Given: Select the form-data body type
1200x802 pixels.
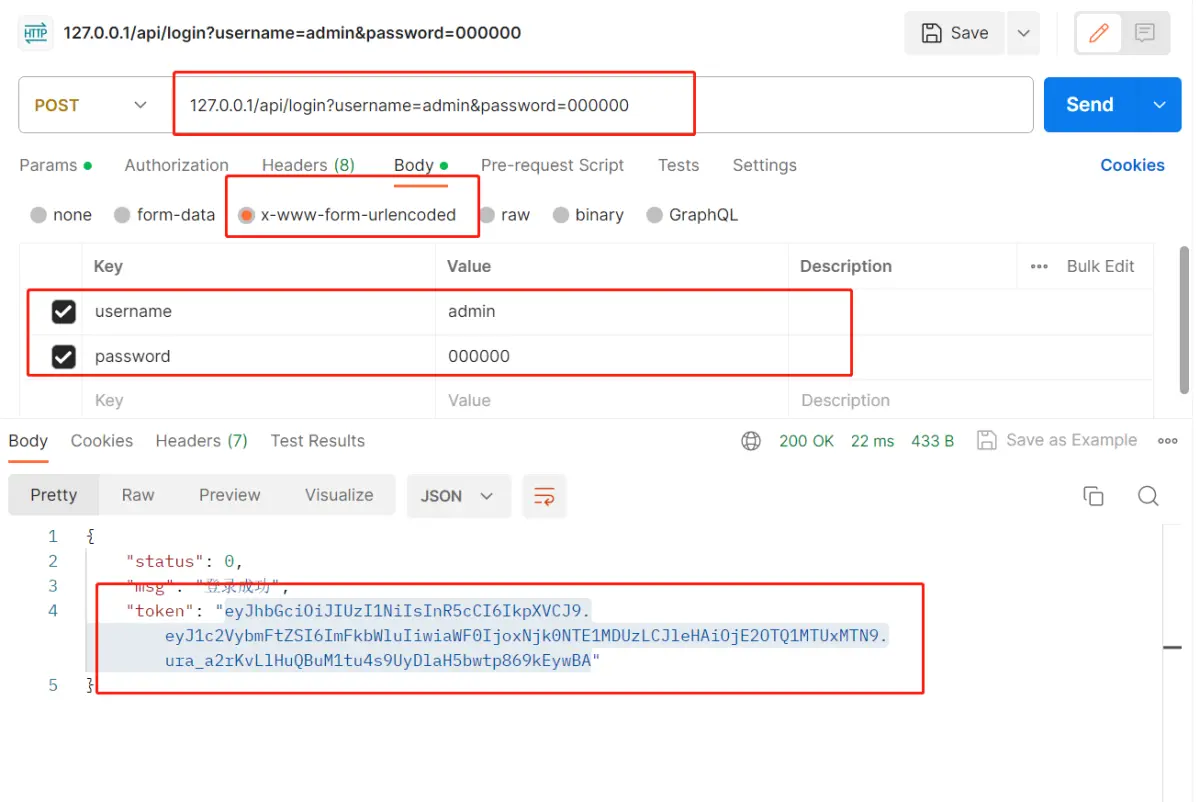Looking at the screenshot, I should pos(164,215).
